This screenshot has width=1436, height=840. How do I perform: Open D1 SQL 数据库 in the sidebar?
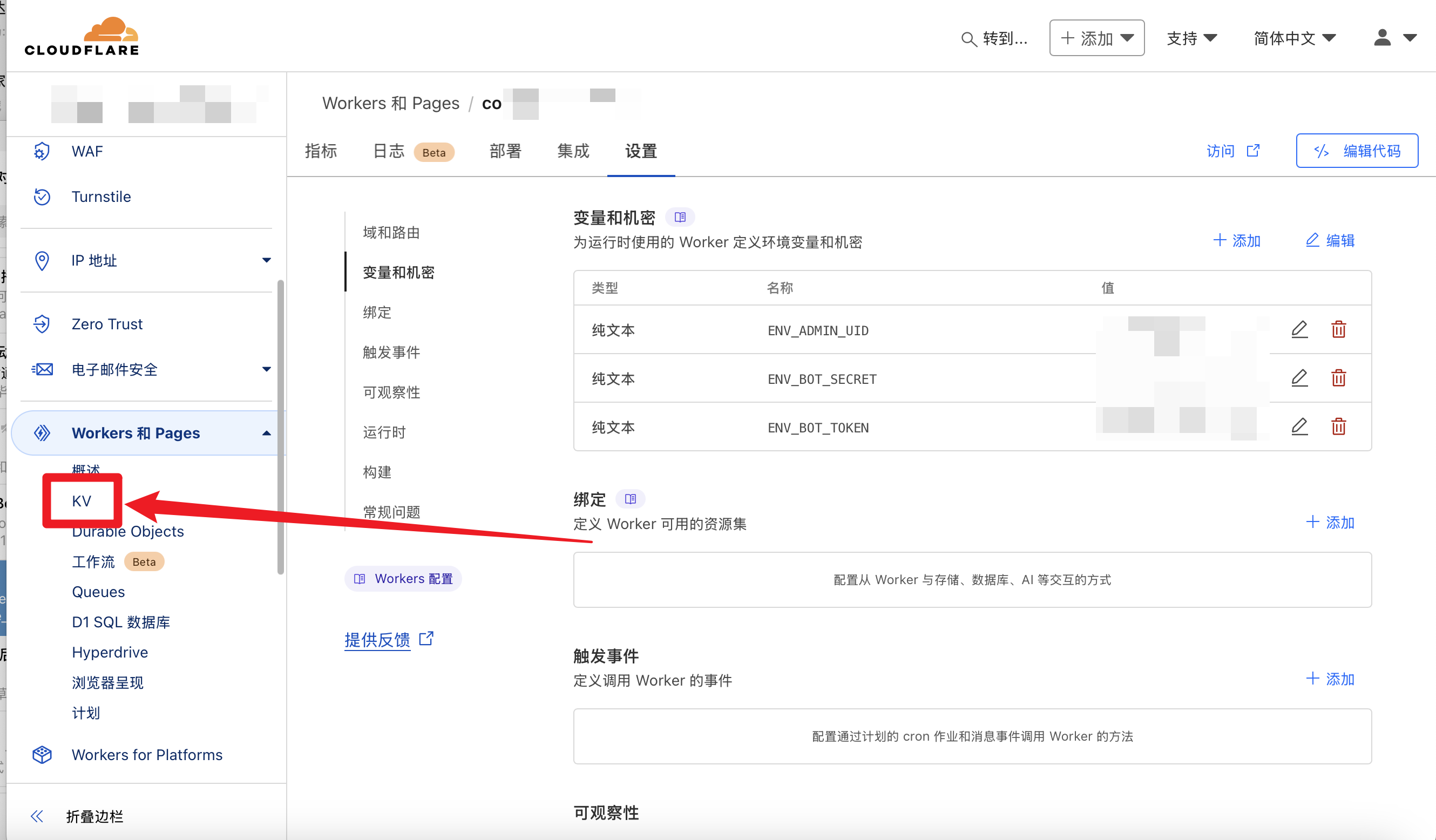point(121,622)
